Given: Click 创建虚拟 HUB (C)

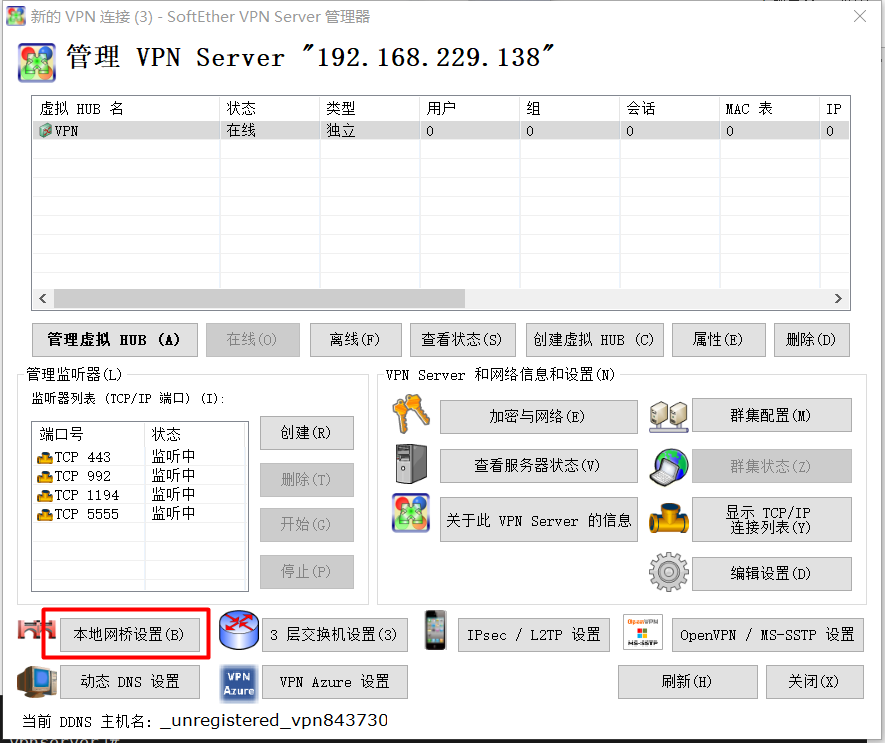Looking at the screenshot, I should [x=594, y=340].
